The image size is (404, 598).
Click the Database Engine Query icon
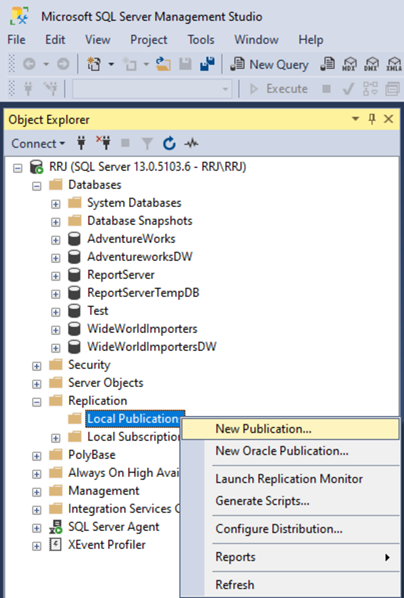(327, 64)
